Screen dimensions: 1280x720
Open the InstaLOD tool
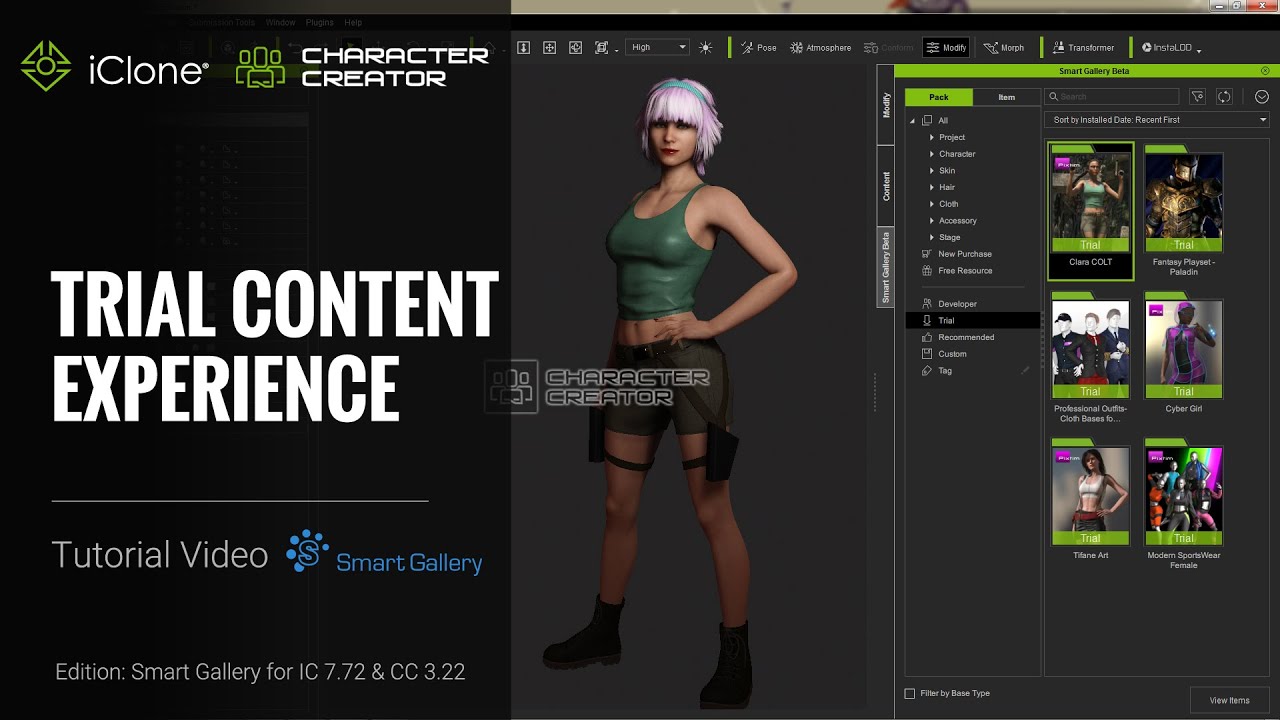(x=1171, y=47)
